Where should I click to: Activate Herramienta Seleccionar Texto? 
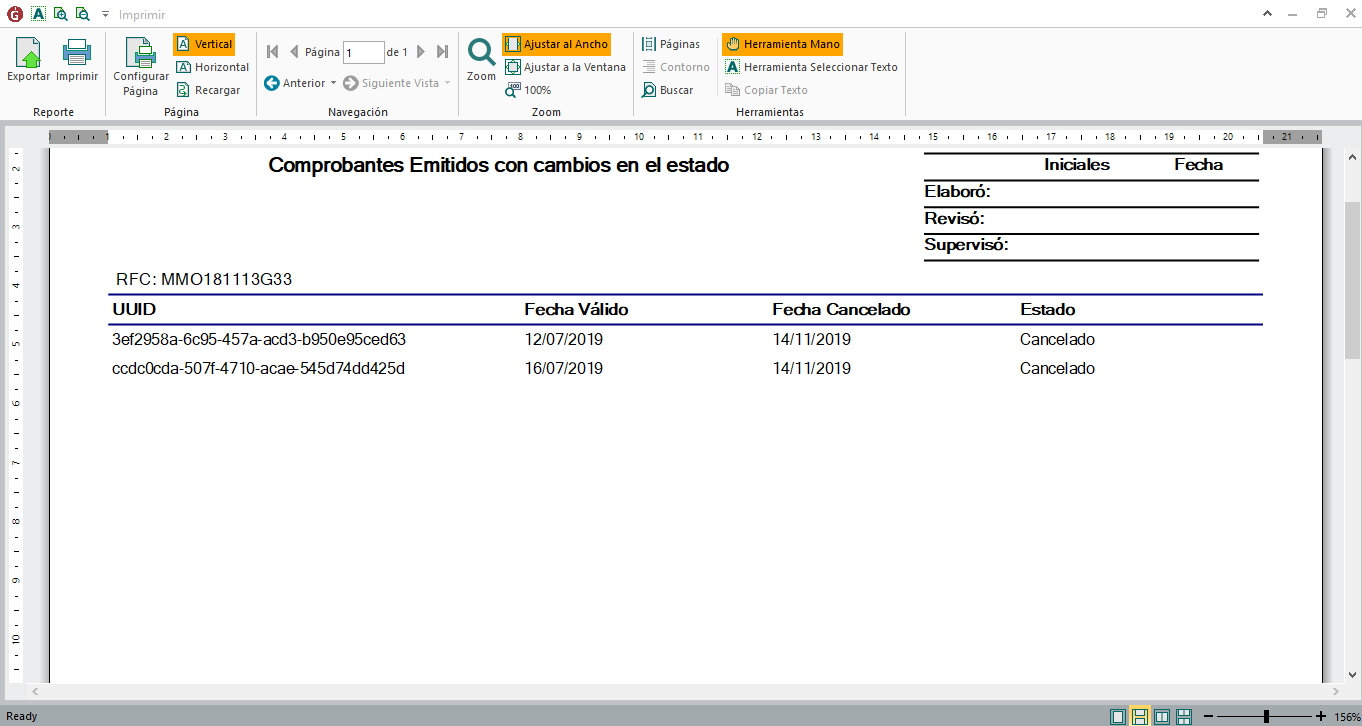coord(811,67)
